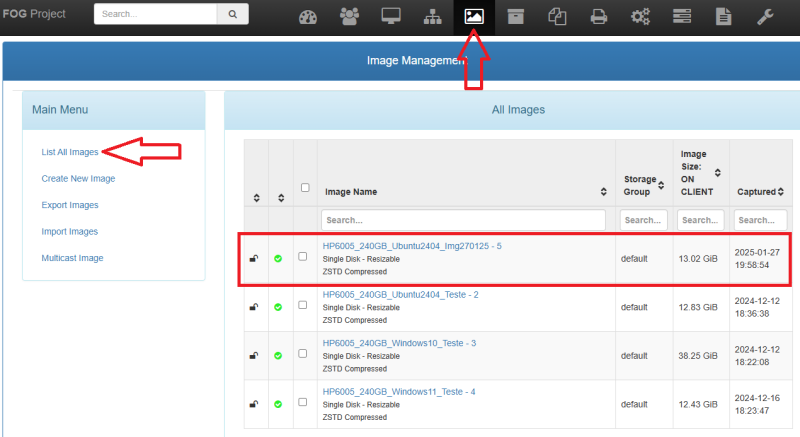The width and height of the screenshot is (800, 437).
Task: Select List All Images in Main Menu
Action: pos(70,152)
